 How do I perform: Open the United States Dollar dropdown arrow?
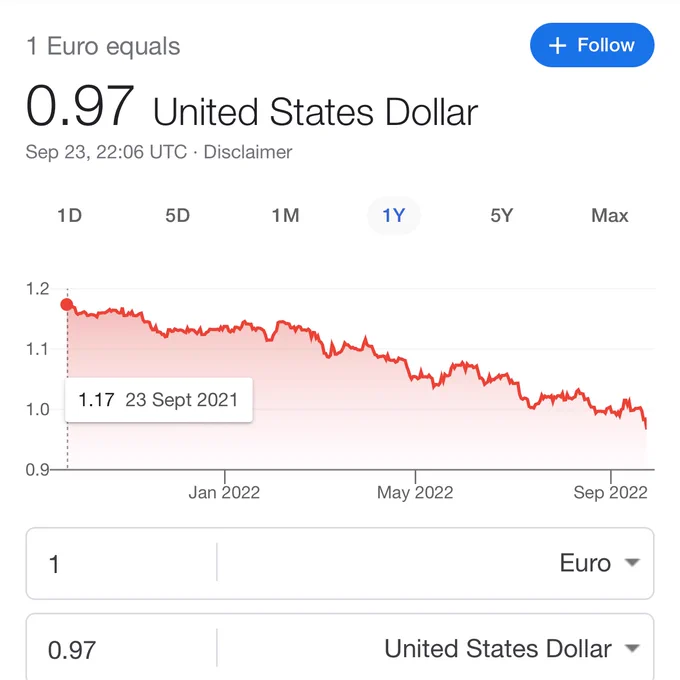632,648
